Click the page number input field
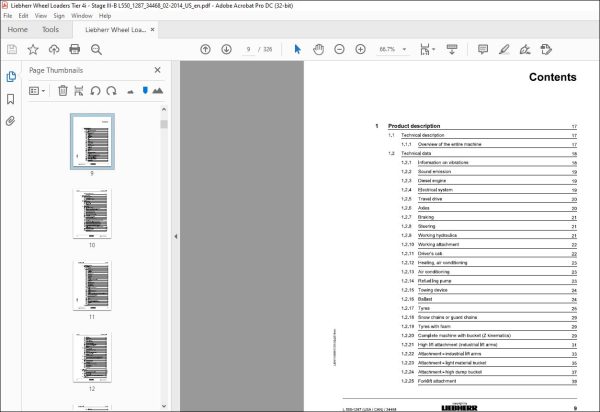 coord(249,49)
